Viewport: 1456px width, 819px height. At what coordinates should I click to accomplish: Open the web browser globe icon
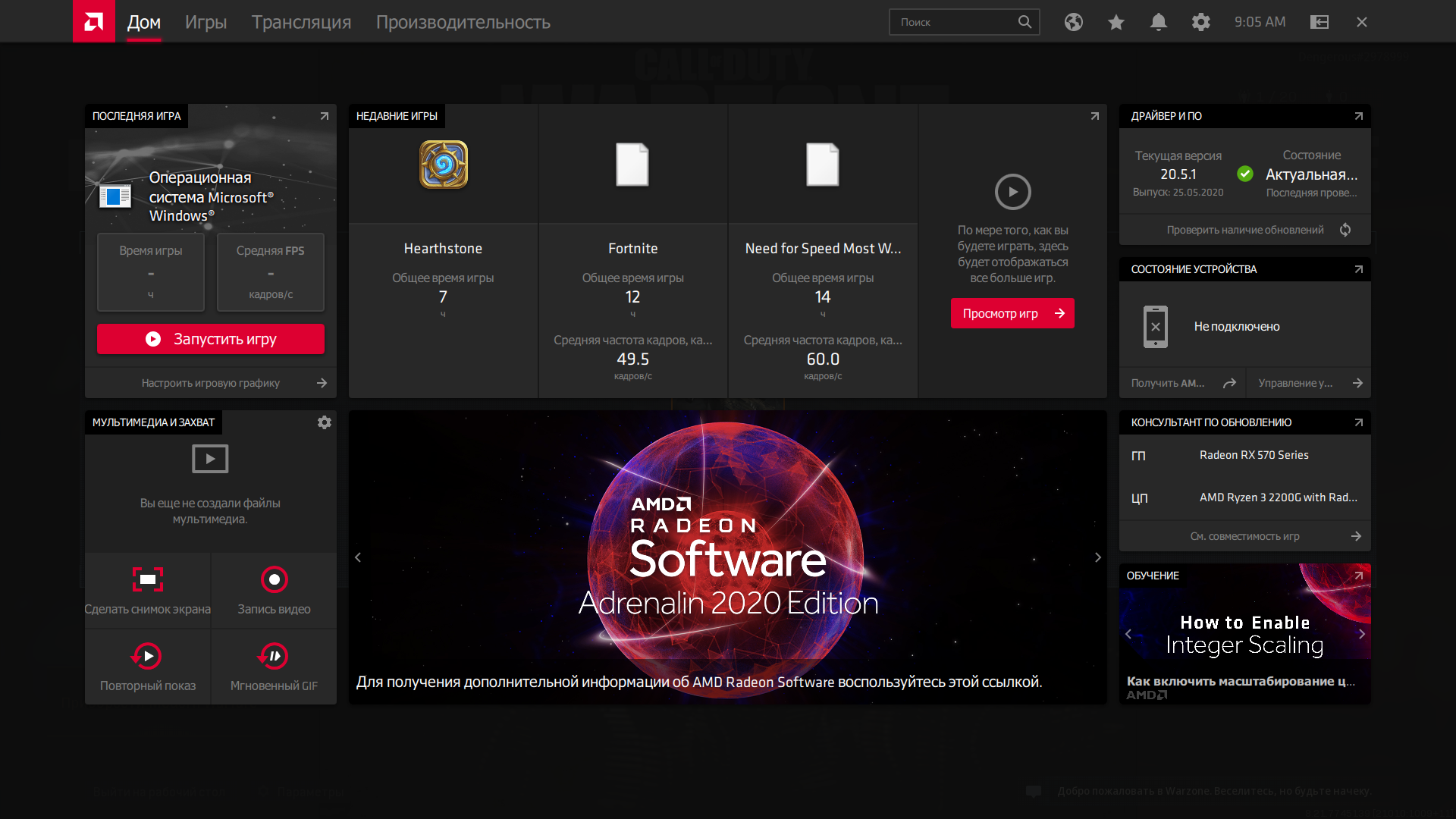pos(1073,22)
